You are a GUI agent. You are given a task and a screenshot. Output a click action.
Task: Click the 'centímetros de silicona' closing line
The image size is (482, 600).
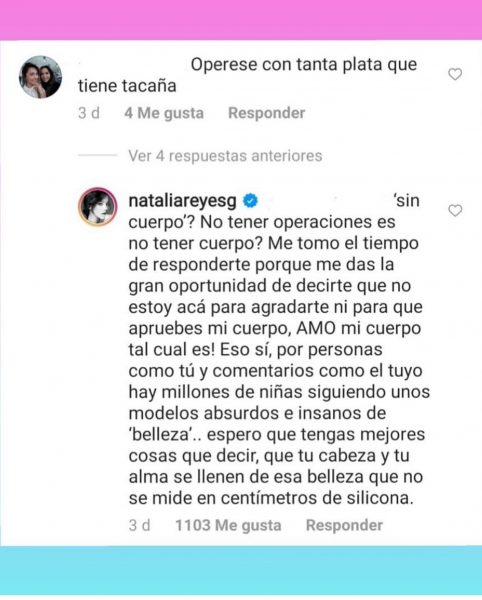tap(271, 498)
